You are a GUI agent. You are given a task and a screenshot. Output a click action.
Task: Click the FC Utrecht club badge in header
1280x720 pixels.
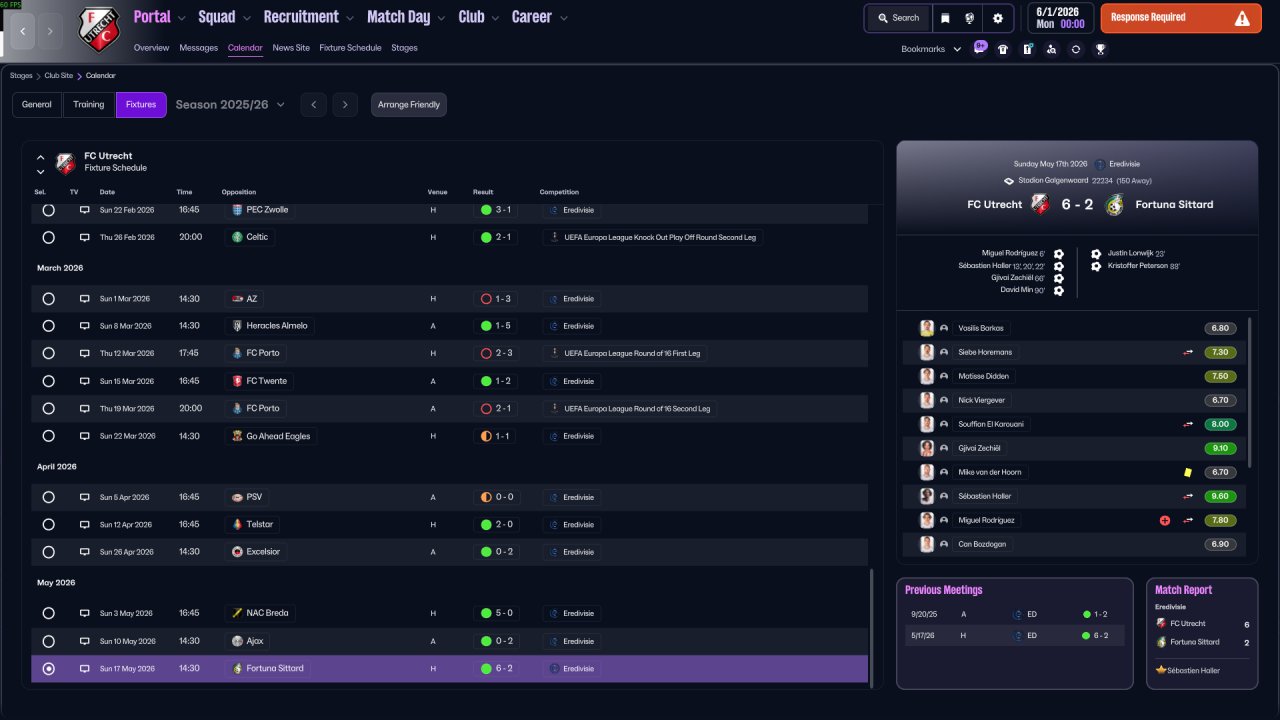pyautogui.click(x=98, y=30)
